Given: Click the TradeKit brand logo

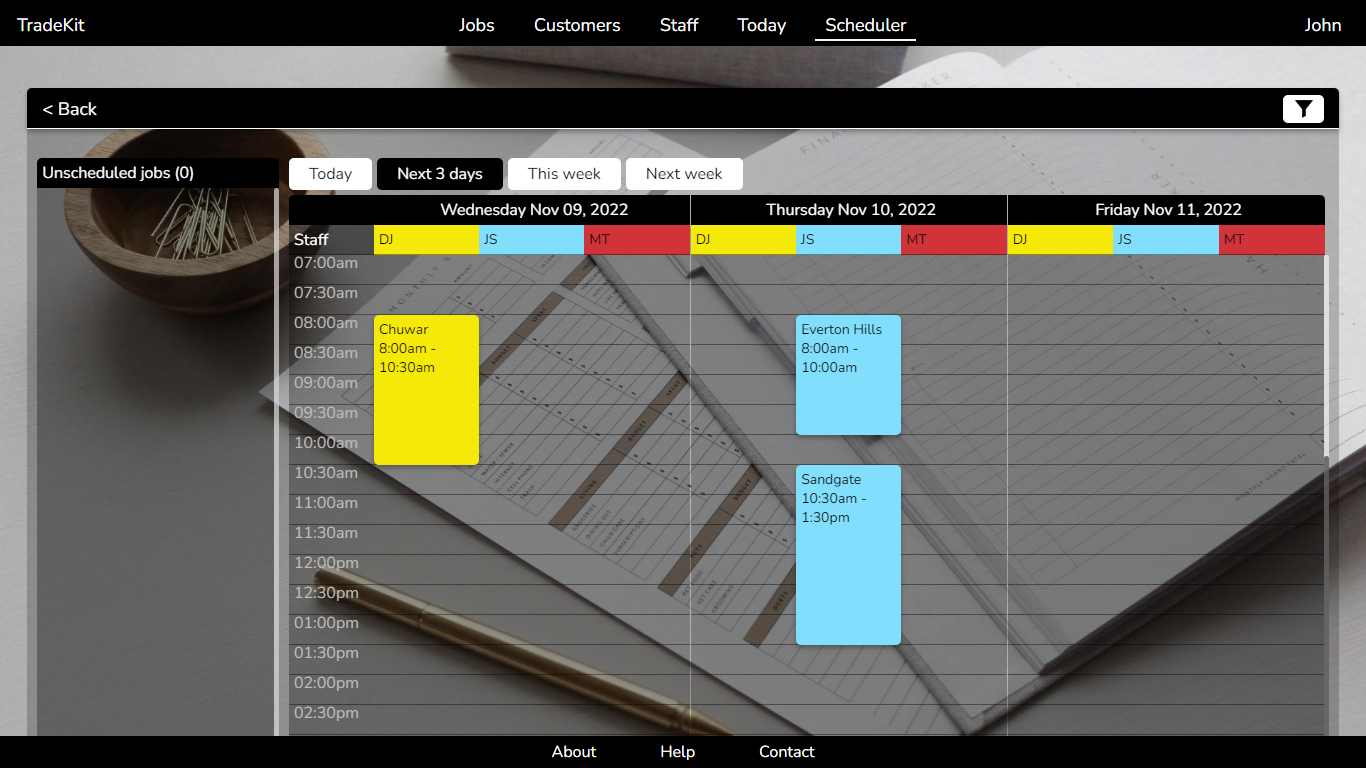Looking at the screenshot, I should 51,25.
